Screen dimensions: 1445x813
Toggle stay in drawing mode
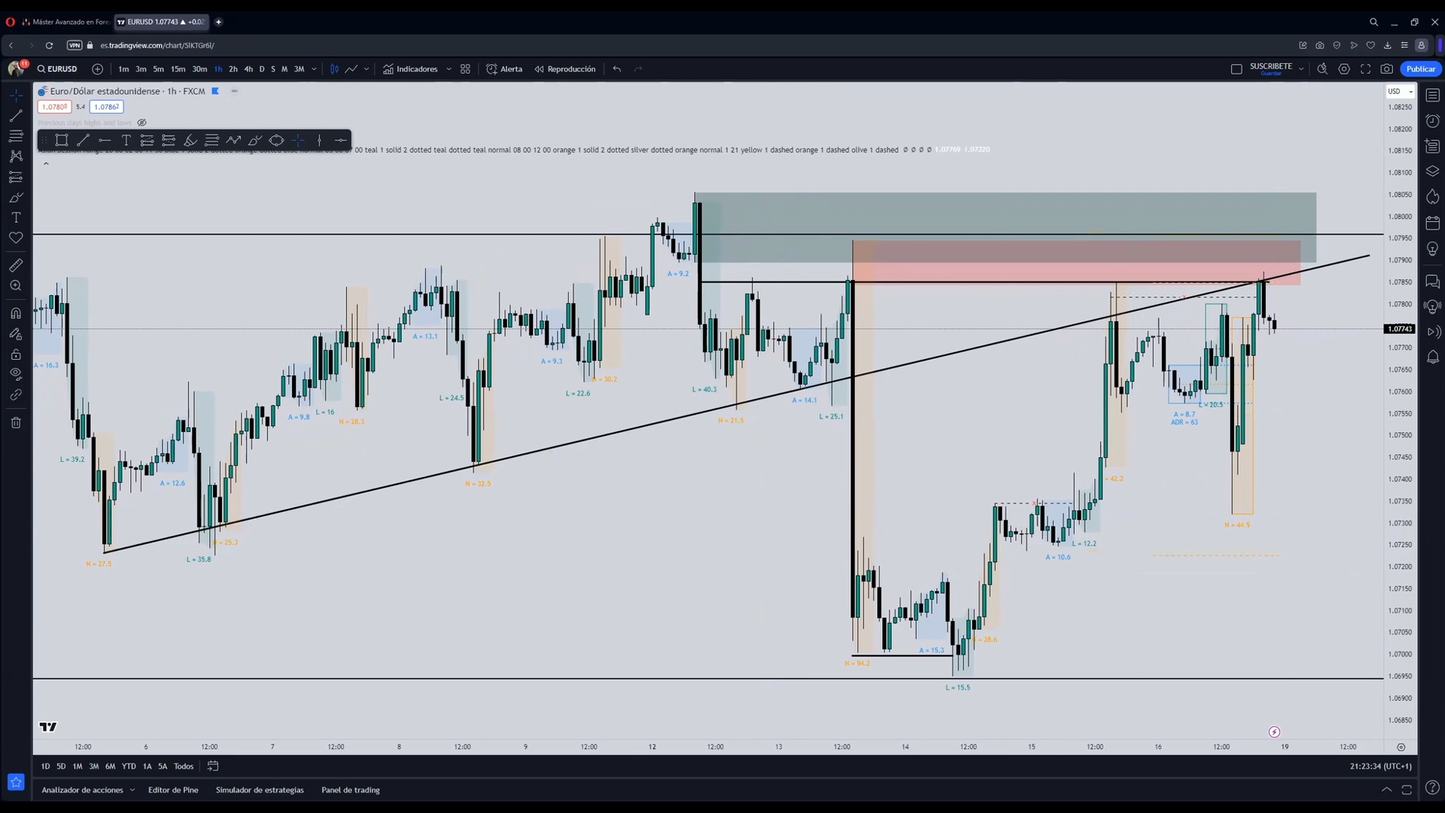click(16, 334)
